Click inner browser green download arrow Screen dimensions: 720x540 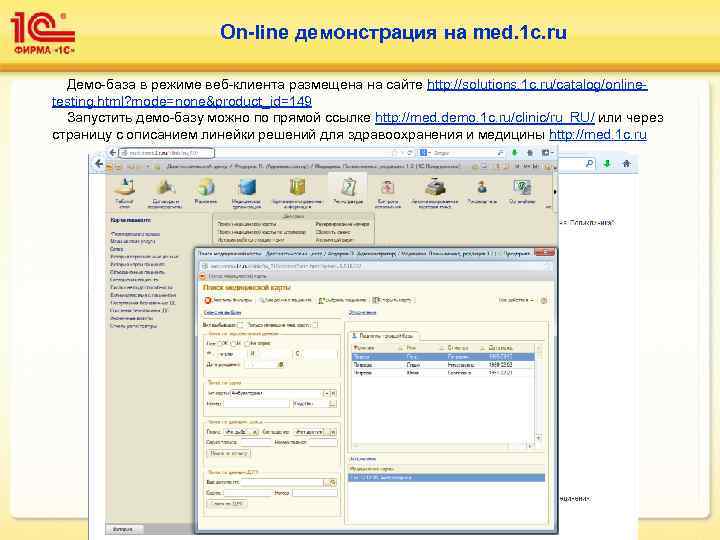514,152
